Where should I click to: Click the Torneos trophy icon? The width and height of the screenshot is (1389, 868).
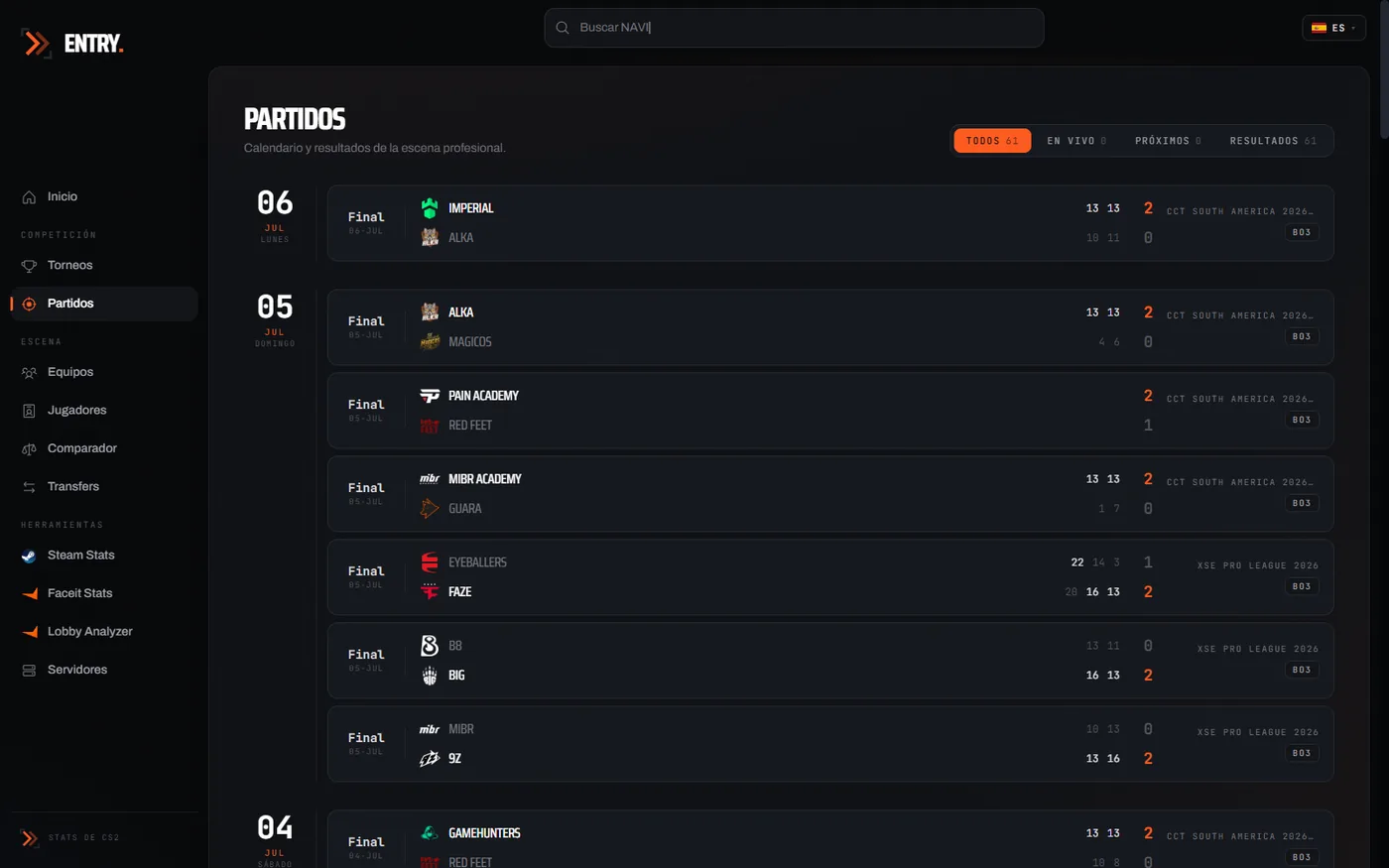(29, 266)
